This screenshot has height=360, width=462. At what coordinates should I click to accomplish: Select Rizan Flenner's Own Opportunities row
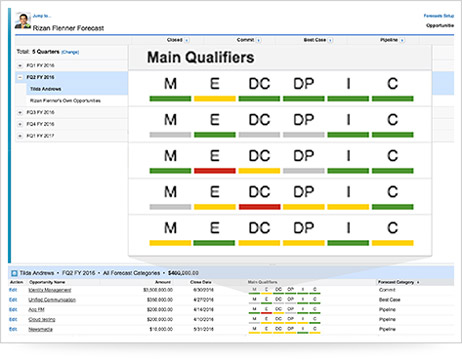click(x=65, y=101)
